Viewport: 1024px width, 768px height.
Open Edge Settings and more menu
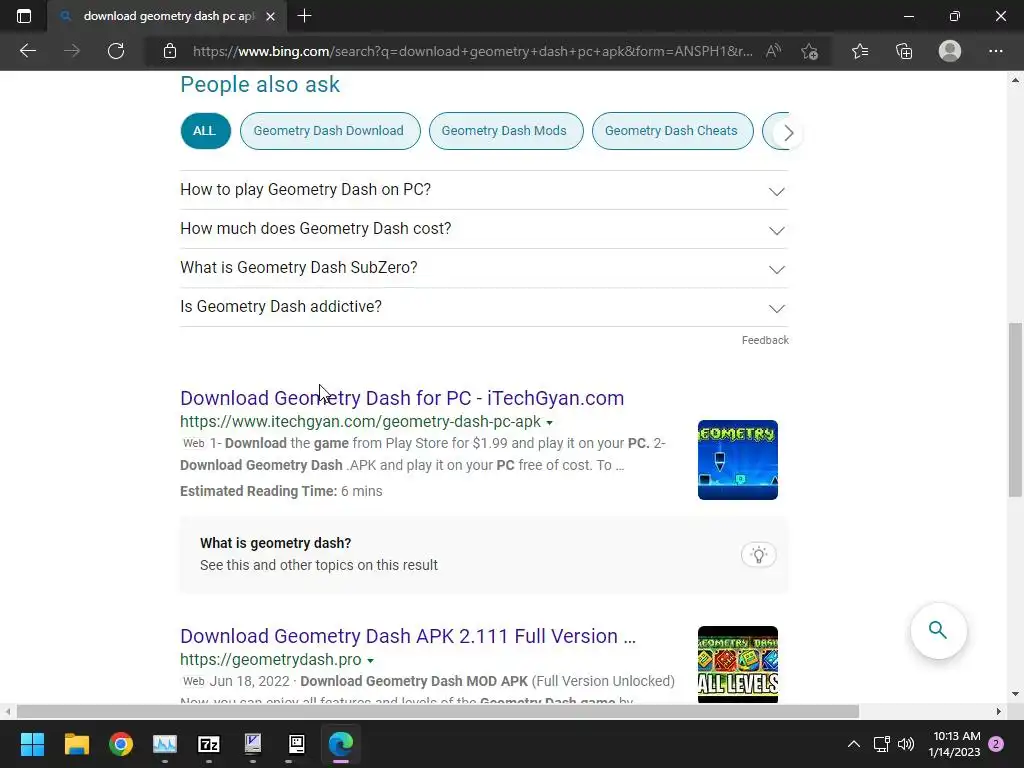995,51
